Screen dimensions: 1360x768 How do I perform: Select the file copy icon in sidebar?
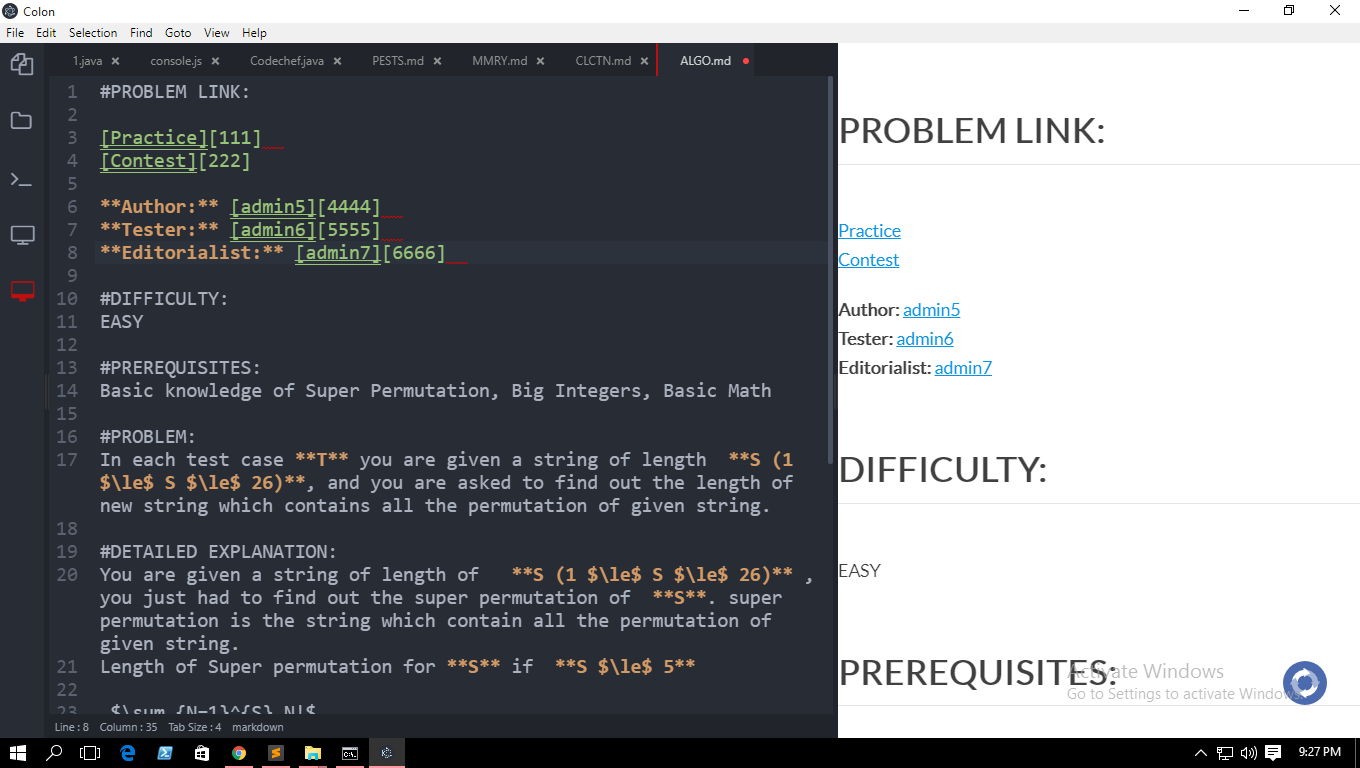[x=22, y=62]
